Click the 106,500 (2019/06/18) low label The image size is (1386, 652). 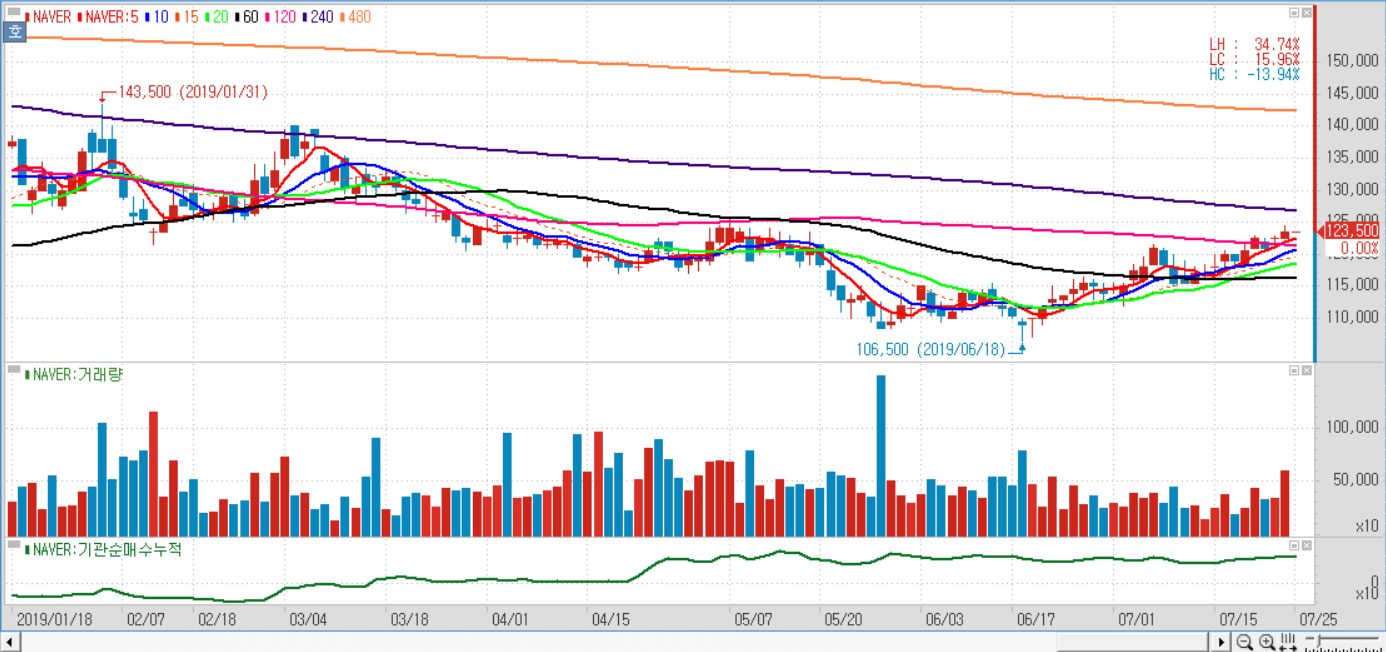click(x=932, y=349)
